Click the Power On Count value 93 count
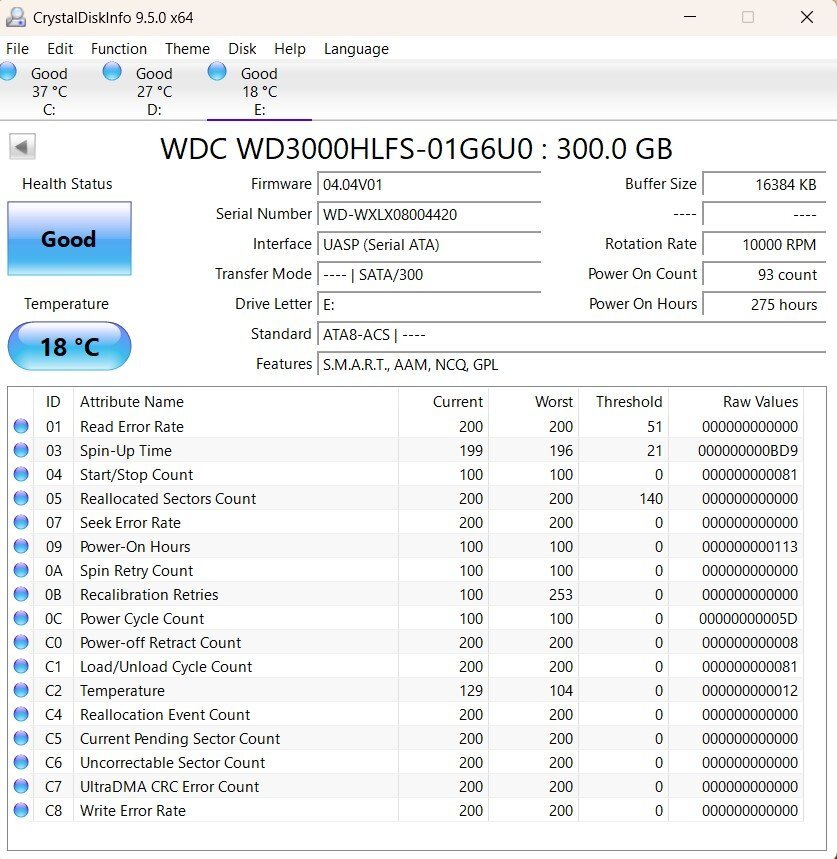The image size is (837, 859). 764,274
